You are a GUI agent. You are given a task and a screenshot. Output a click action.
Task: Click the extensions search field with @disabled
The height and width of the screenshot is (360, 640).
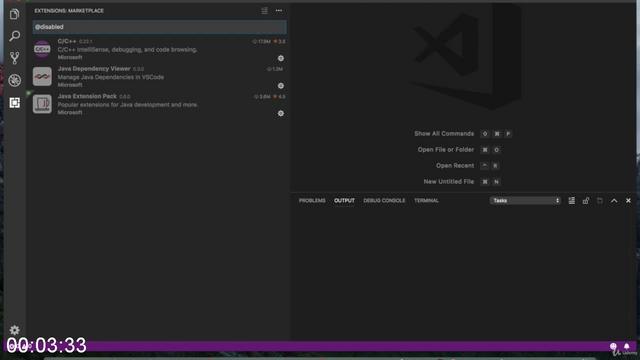click(160, 27)
